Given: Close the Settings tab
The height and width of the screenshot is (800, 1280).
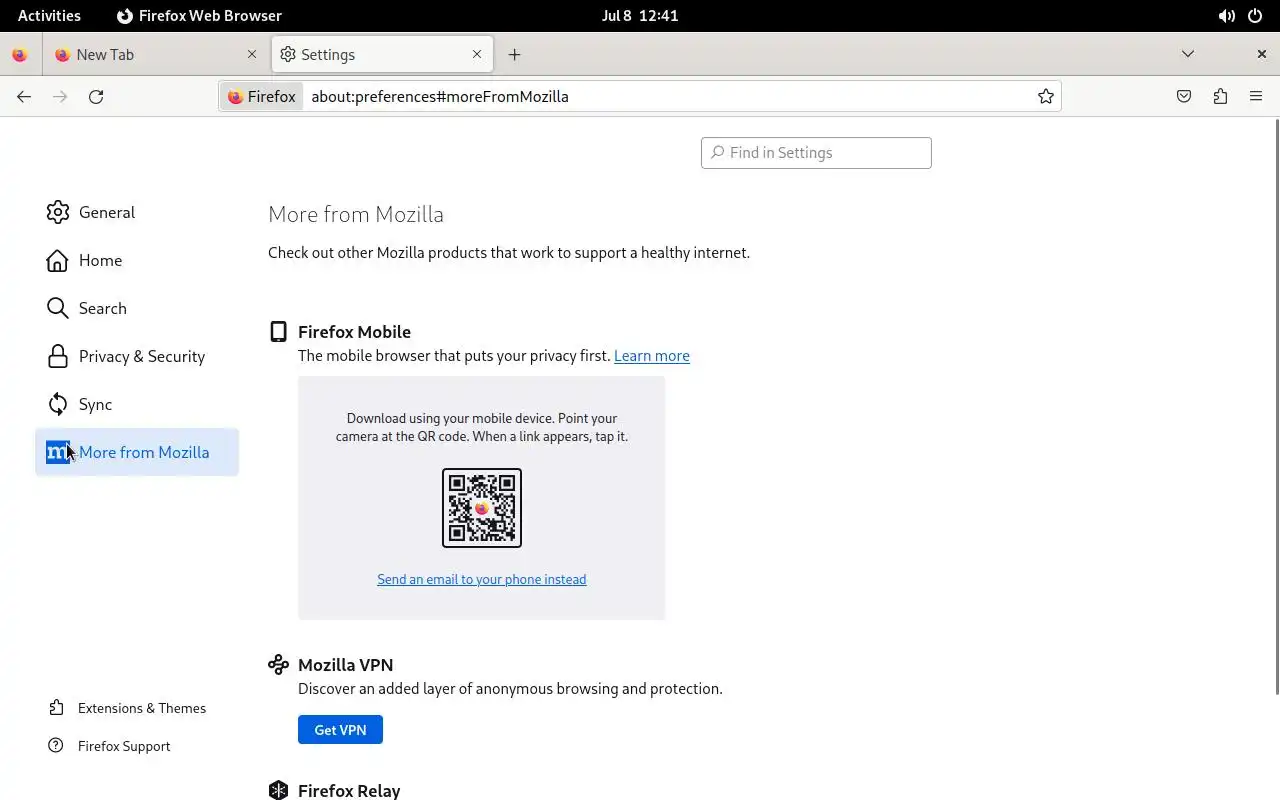Looking at the screenshot, I should 477,55.
